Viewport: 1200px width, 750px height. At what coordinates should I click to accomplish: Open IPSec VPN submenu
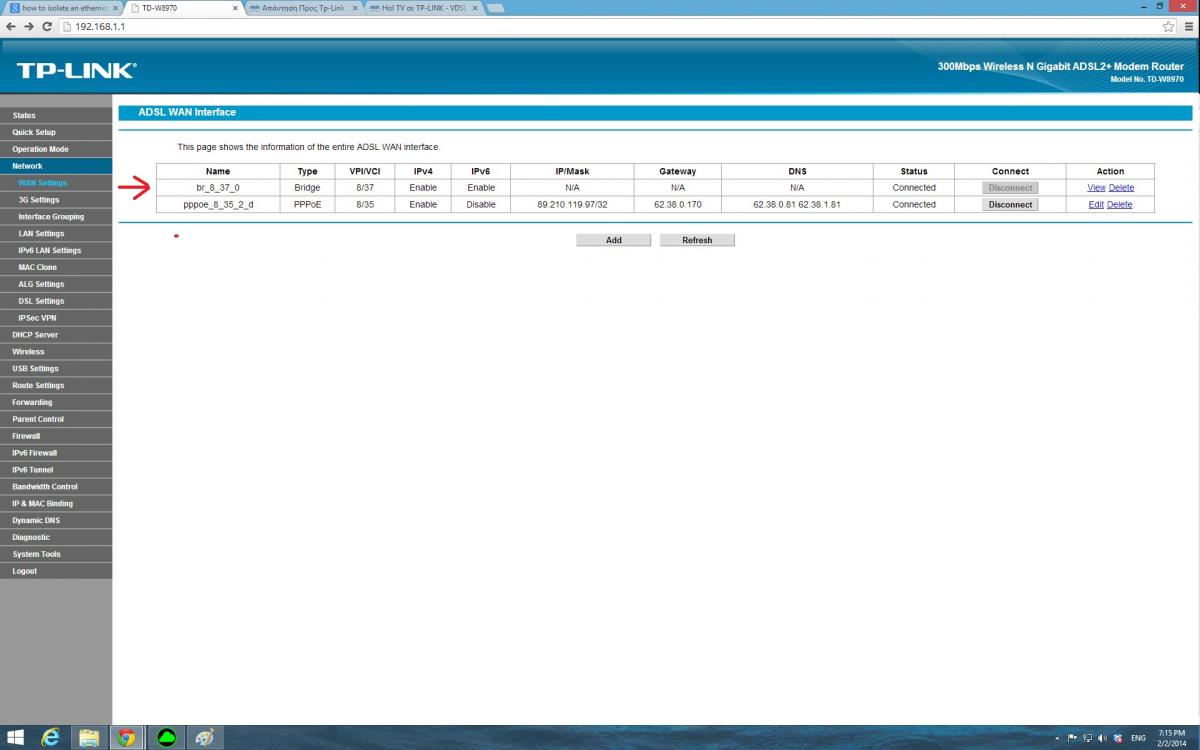click(x=56, y=318)
